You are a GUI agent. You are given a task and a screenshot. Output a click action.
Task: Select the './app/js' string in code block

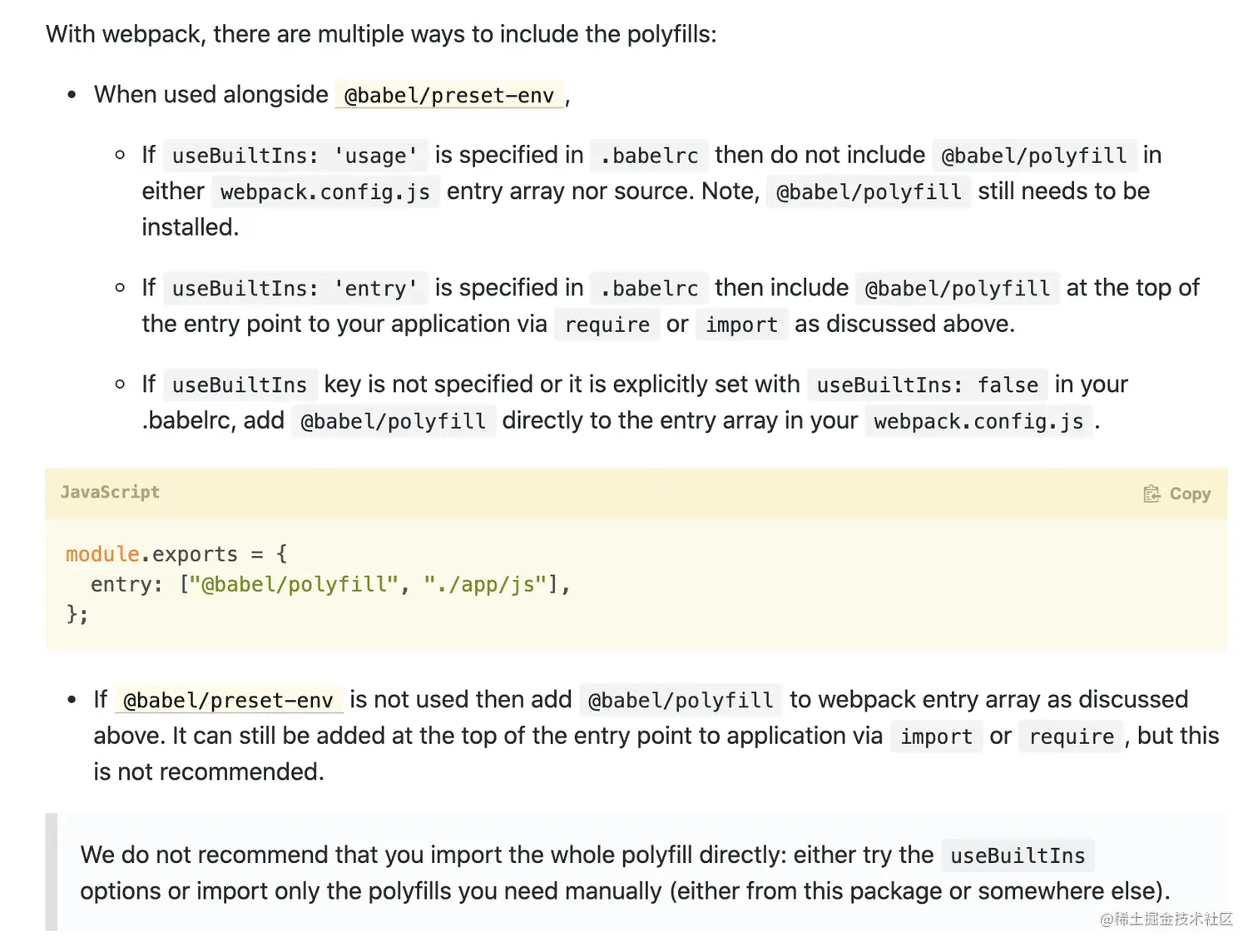(487, 584)
